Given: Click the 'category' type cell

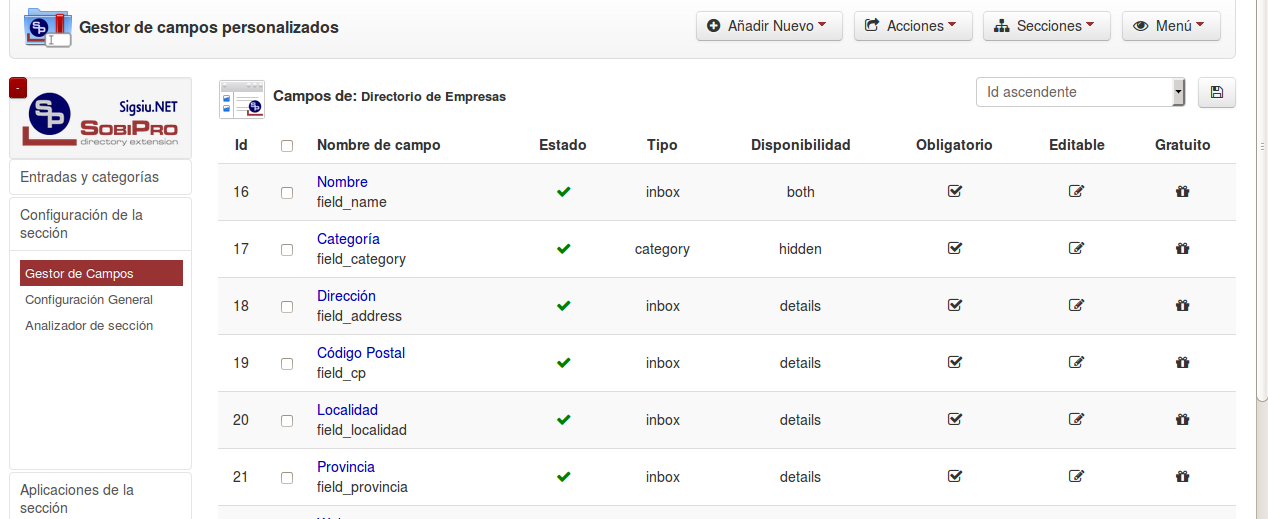Looking at the screenshot, I should click(x=662, y=249).
